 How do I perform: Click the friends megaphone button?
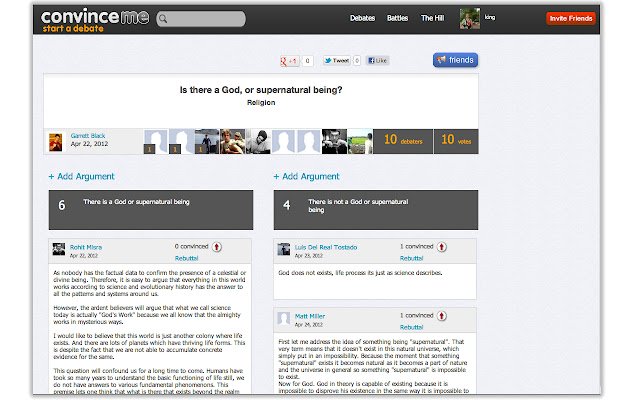point(455,60)
